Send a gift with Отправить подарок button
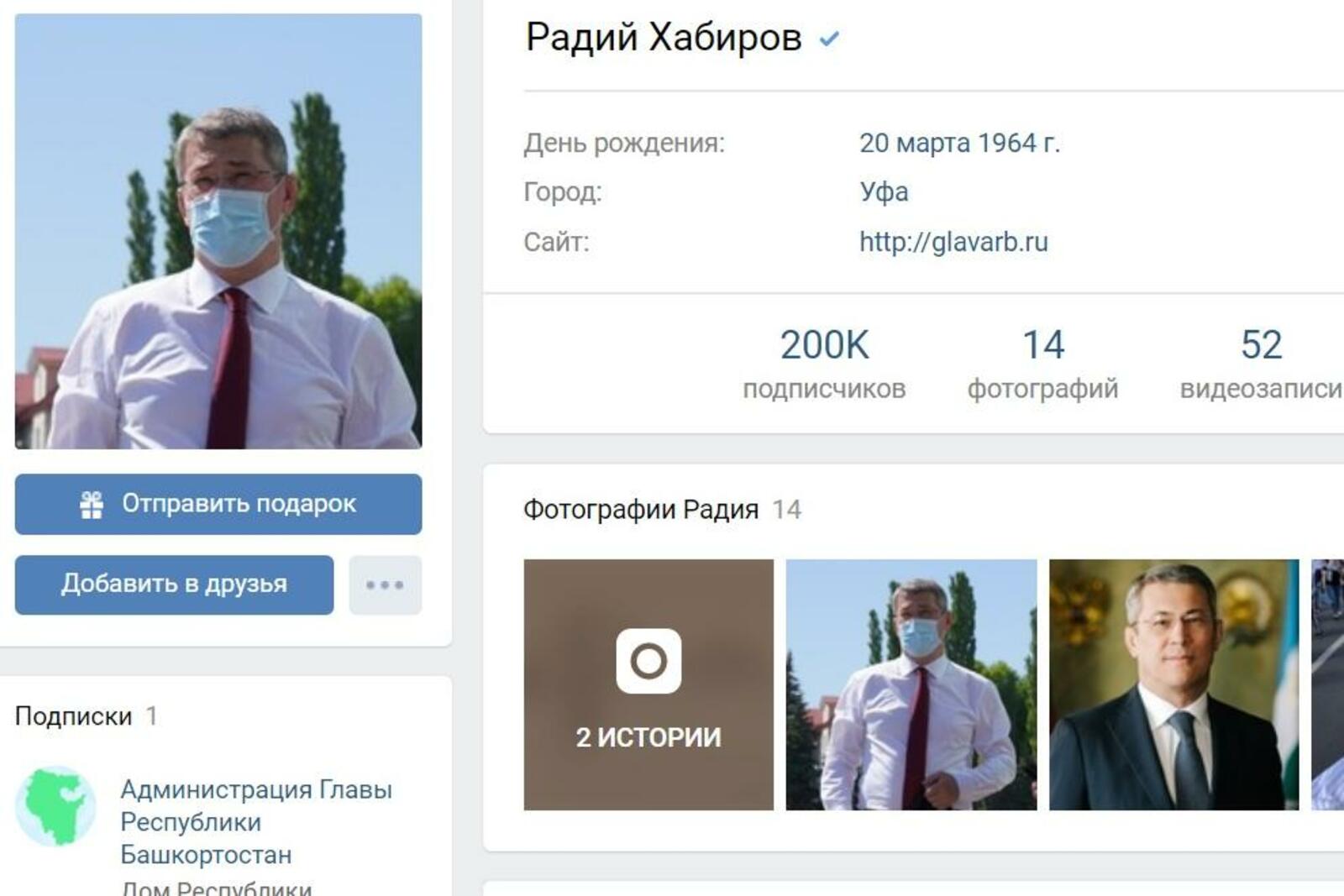Image resolution: width=1344 pixels, height=896 pixels. click(218, 504)
